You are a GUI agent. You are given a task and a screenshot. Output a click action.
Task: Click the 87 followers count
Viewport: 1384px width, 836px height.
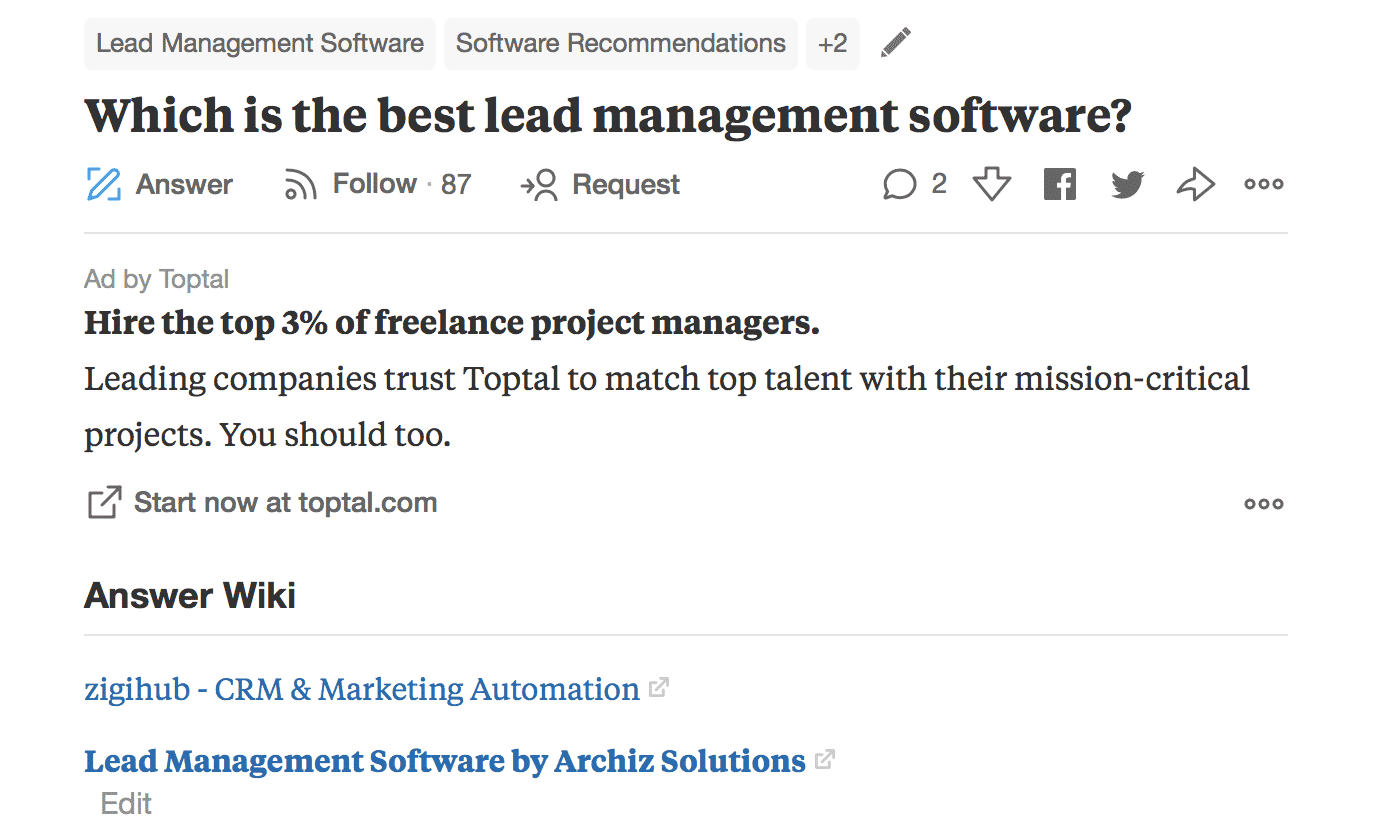(456, 184)
